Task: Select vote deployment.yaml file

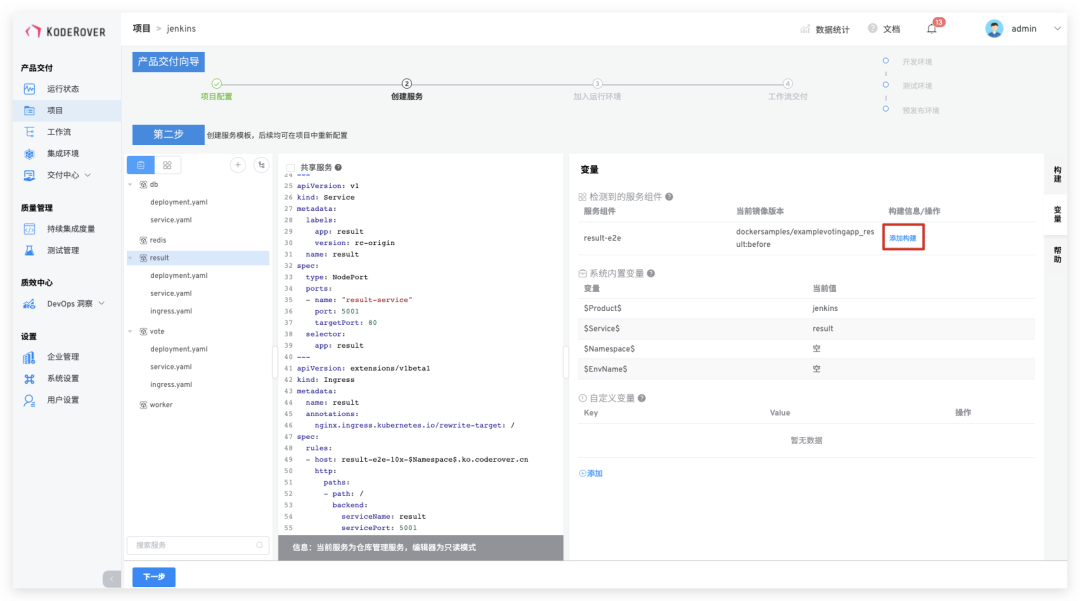Action: pos(178,349)
